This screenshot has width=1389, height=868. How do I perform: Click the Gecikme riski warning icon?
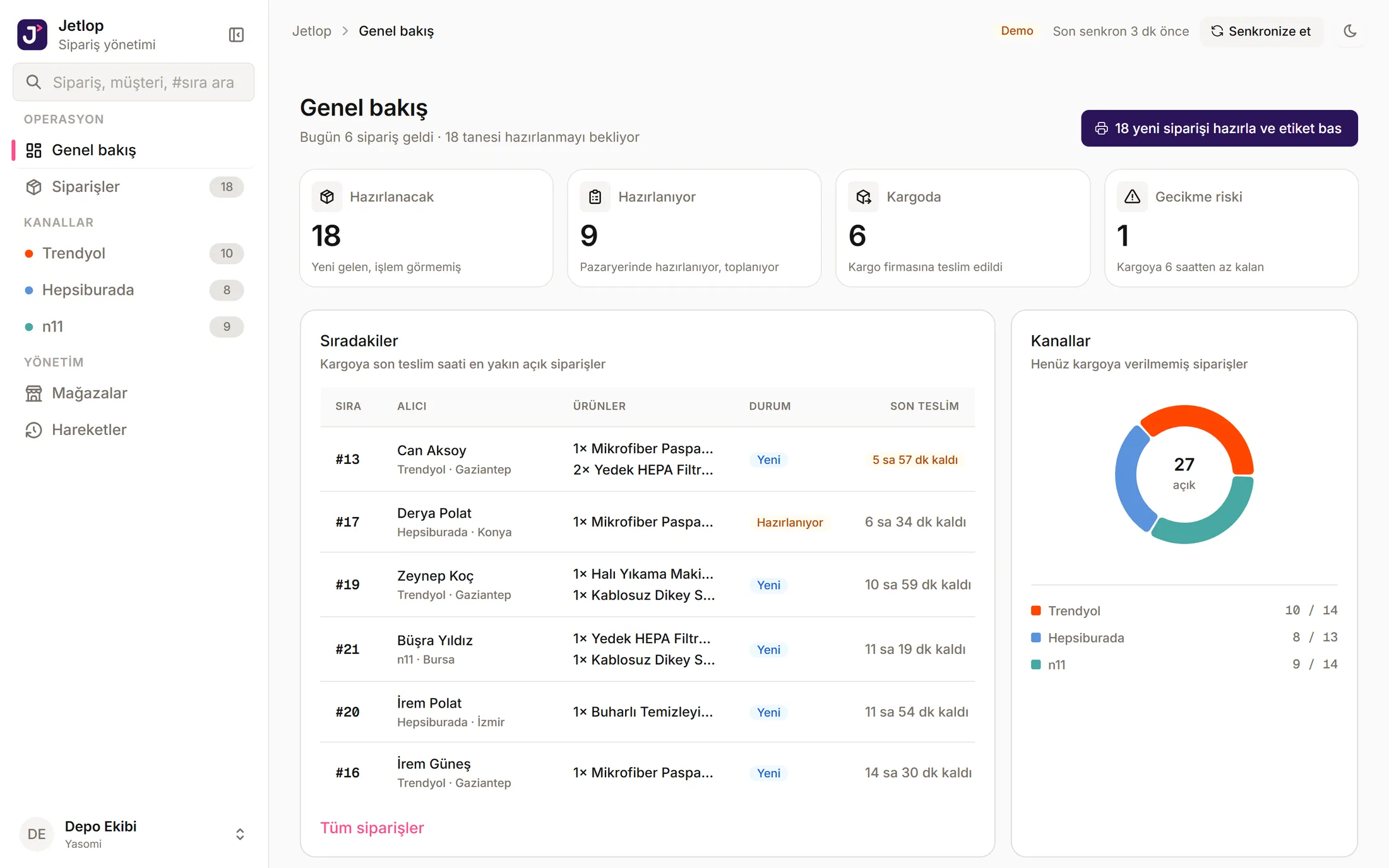click(1133, 197)
